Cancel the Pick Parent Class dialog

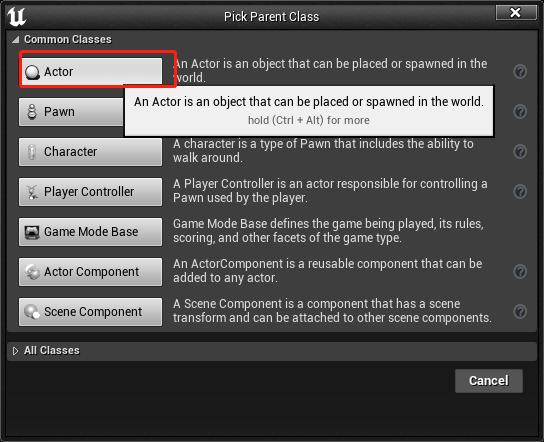tap(488, 381)
